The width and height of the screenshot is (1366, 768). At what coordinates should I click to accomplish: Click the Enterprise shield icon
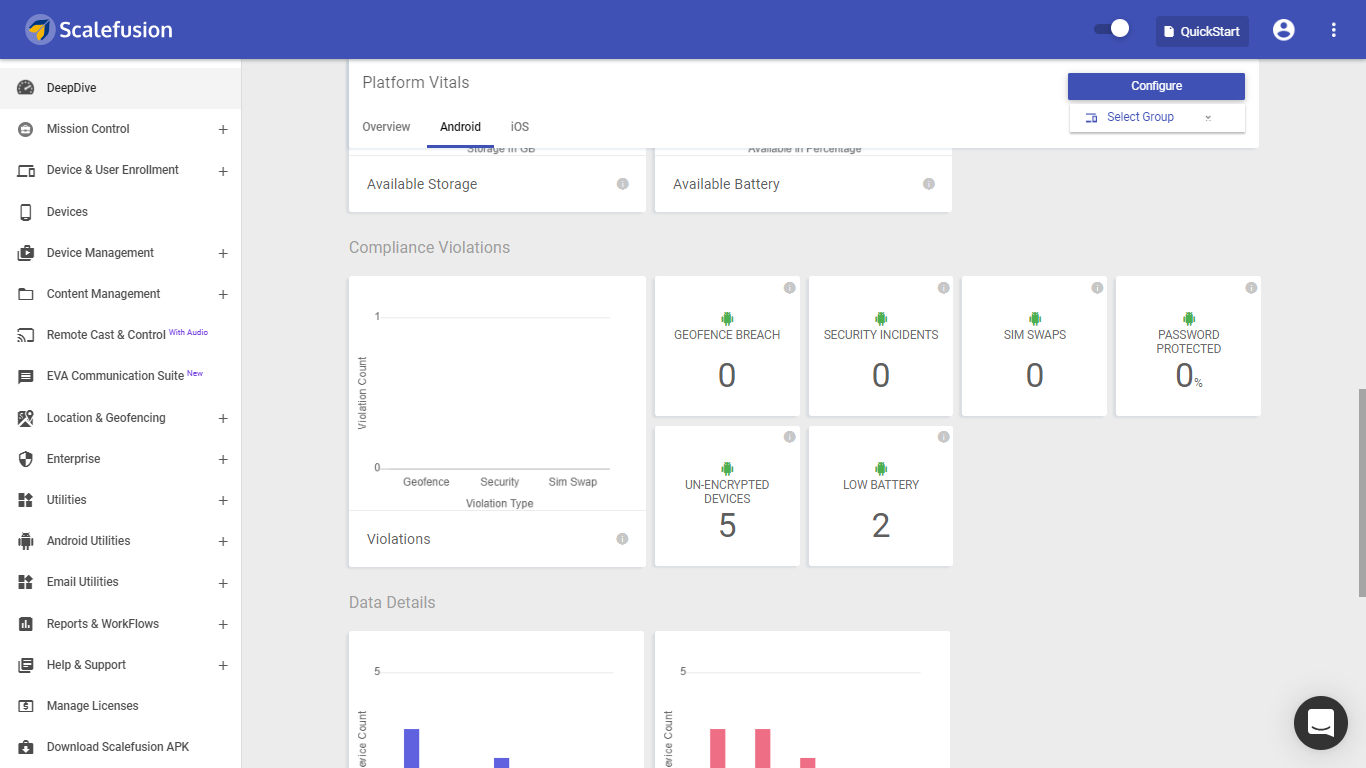pyautogui.click(x=26, y=459)
